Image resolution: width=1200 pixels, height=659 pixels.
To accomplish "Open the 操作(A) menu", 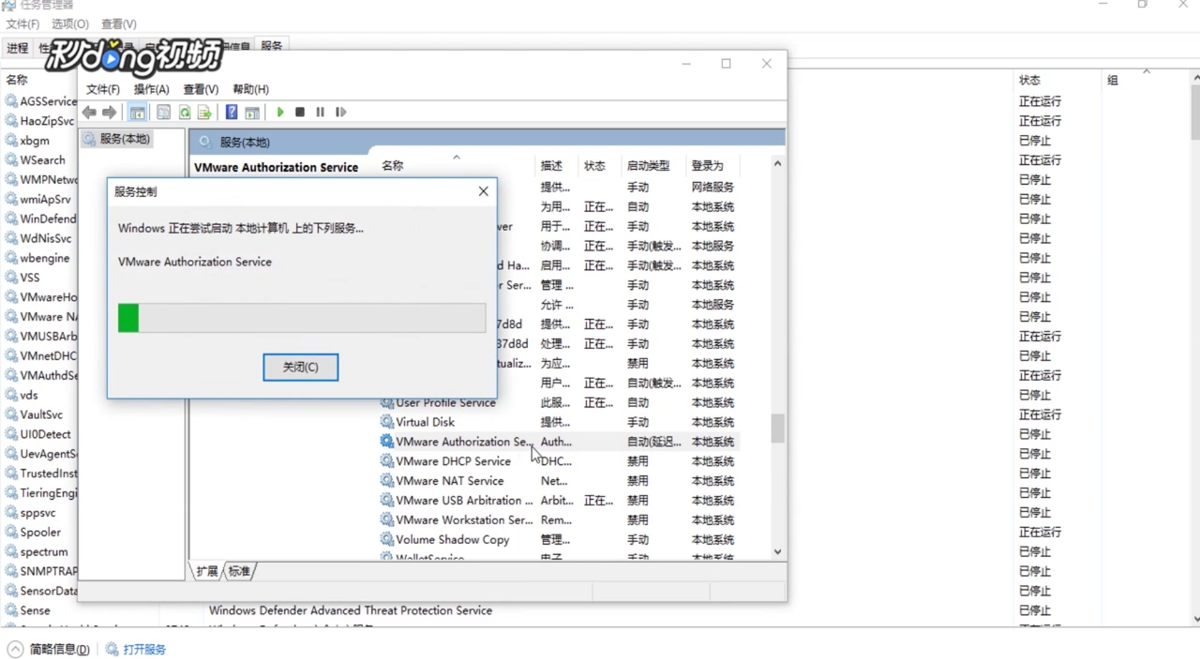I will [151, 89].
